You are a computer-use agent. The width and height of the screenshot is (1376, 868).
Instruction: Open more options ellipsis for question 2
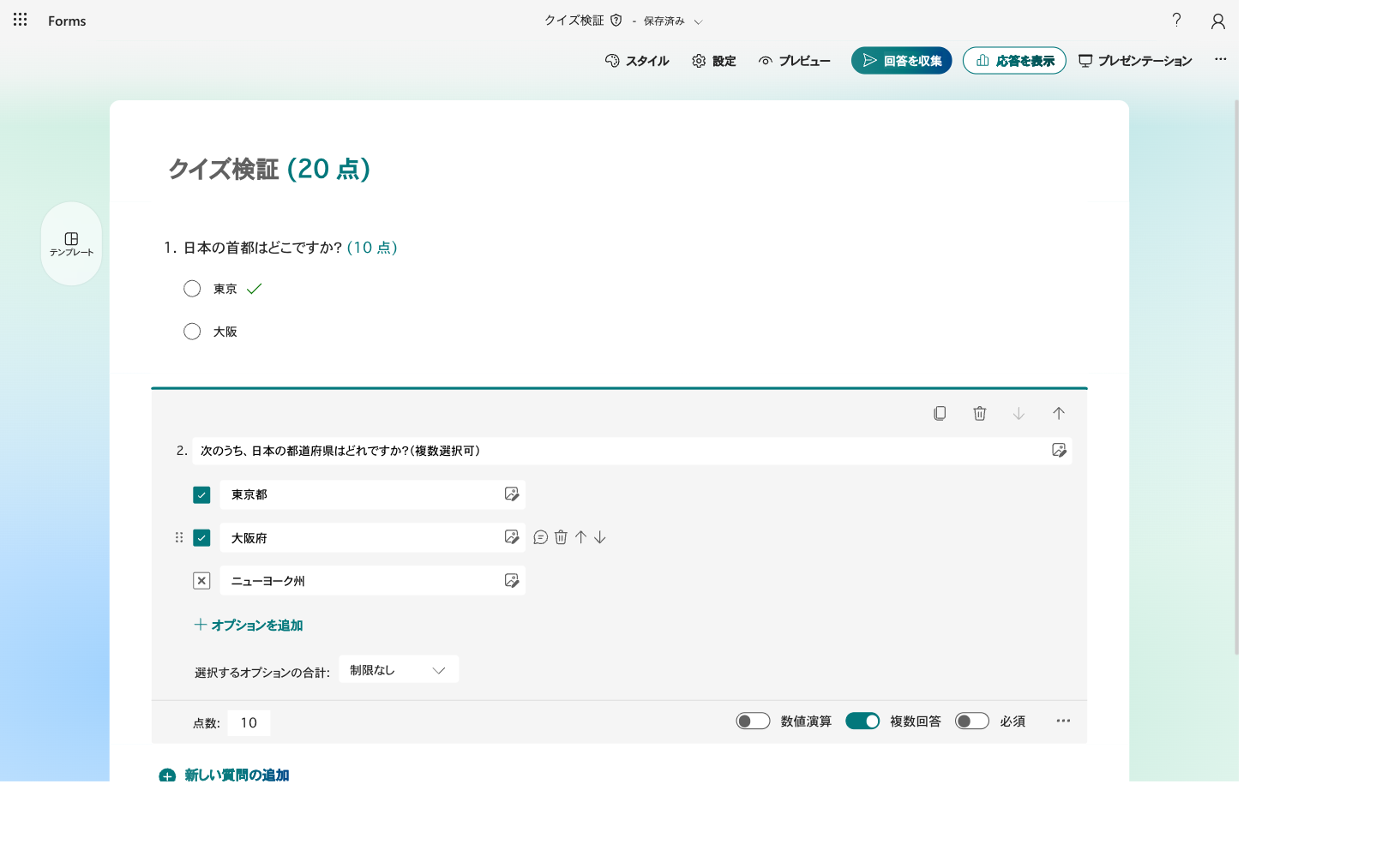pyautogui.click(x=1063, y=721)
